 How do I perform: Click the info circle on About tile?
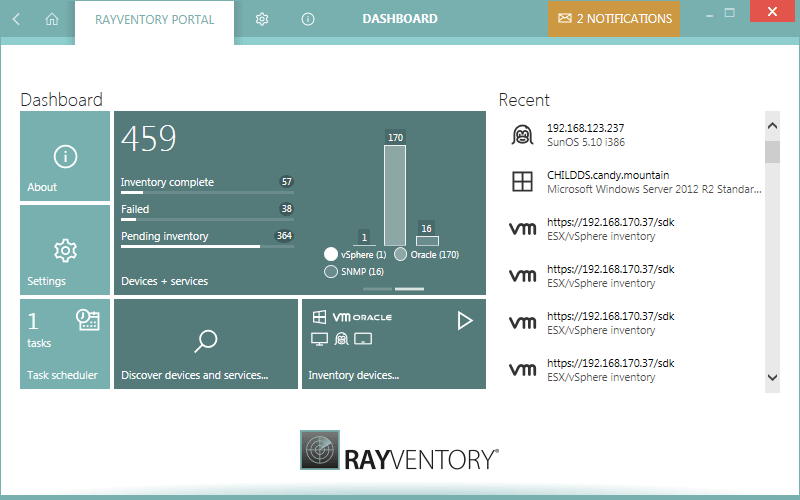pos(65,156)
